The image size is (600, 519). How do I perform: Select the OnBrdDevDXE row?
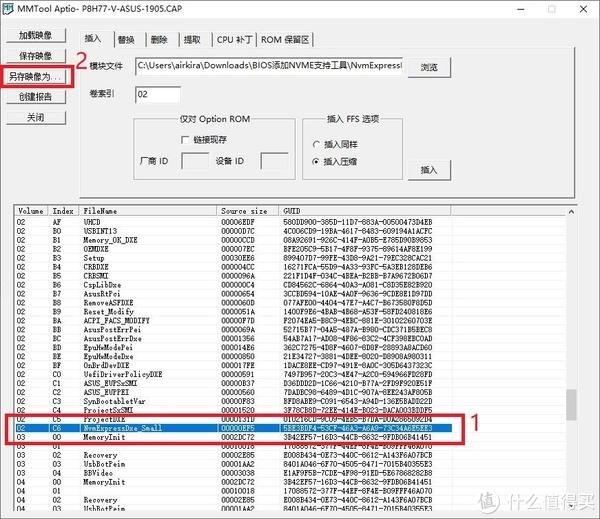233,366
